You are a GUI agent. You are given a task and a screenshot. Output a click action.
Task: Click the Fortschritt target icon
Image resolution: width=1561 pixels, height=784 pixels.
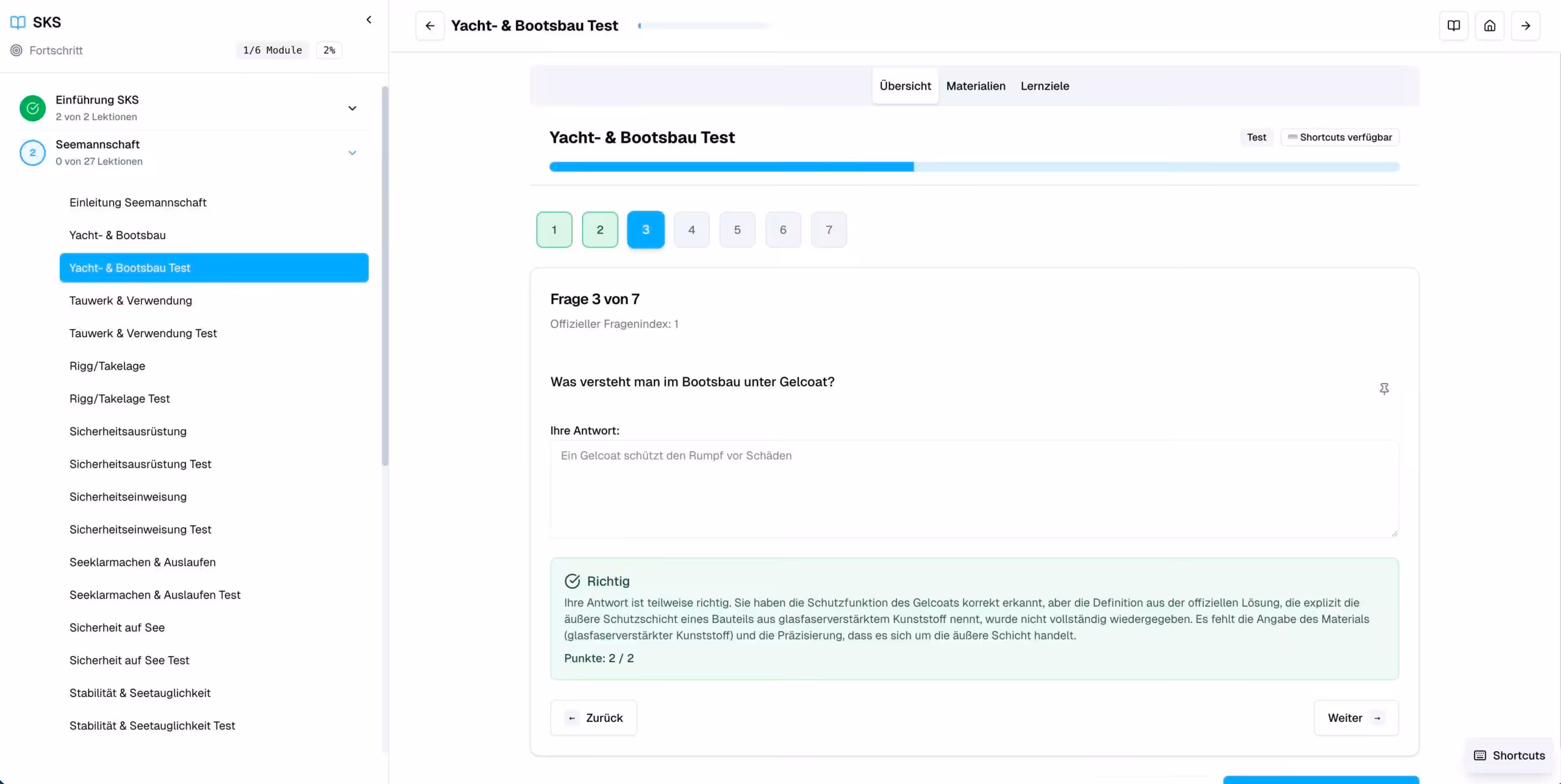pos(16,51)
